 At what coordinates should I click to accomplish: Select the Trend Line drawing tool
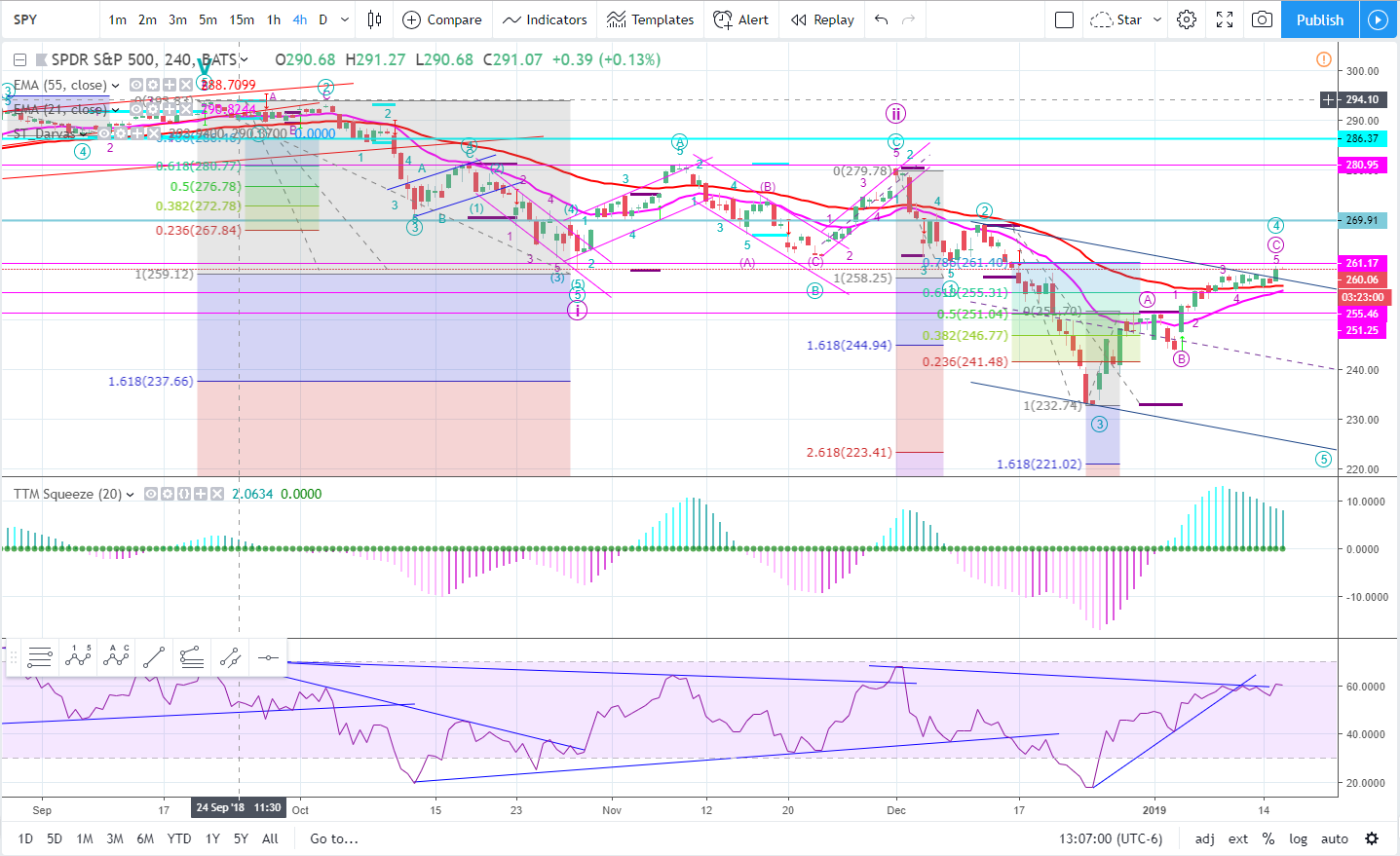tap(154, 658)
